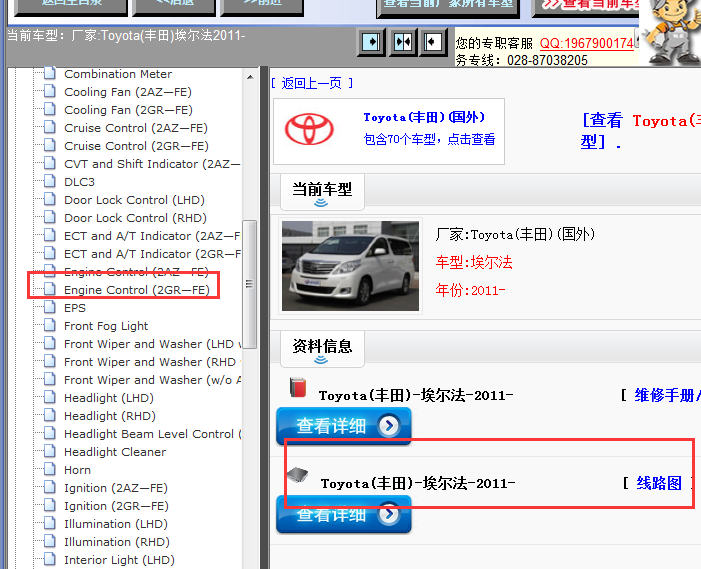The width and height of the screenshot is (701, 569).
Task: Open the gray chip wiring diagram icon
Action: point(298,475)
